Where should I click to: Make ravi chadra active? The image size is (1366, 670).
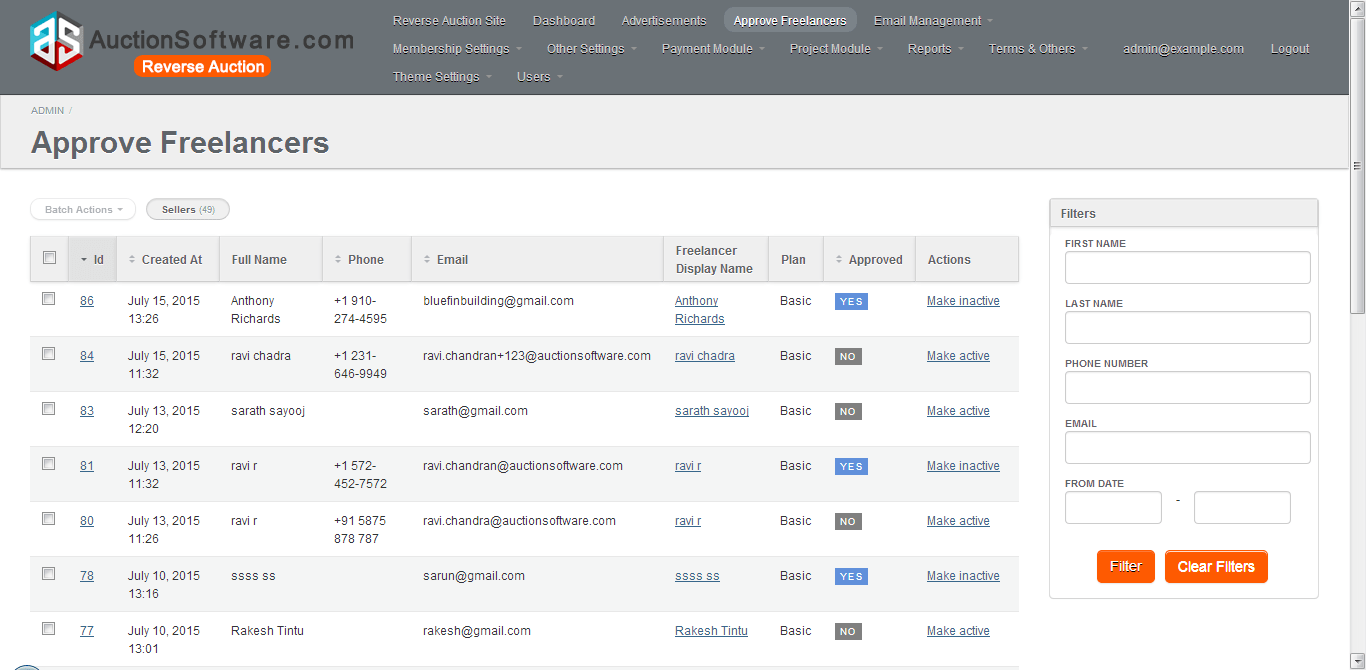[x=958, y=356]
